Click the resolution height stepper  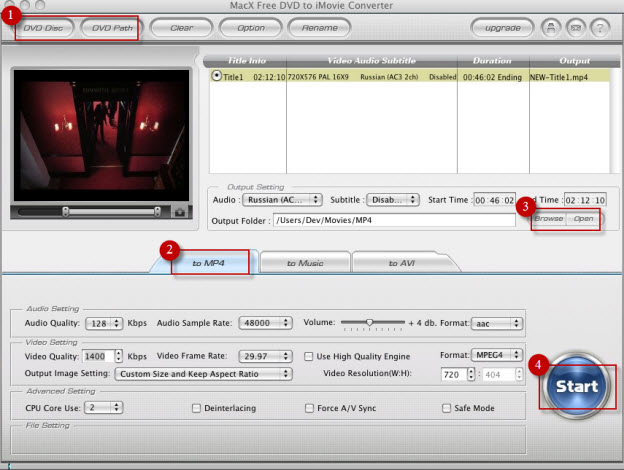519,374
